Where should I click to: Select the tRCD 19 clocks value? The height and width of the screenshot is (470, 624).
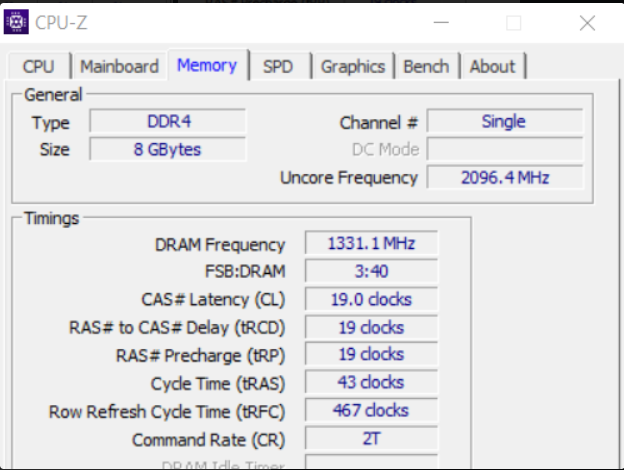pyautogui.click(x=371, y=327)
